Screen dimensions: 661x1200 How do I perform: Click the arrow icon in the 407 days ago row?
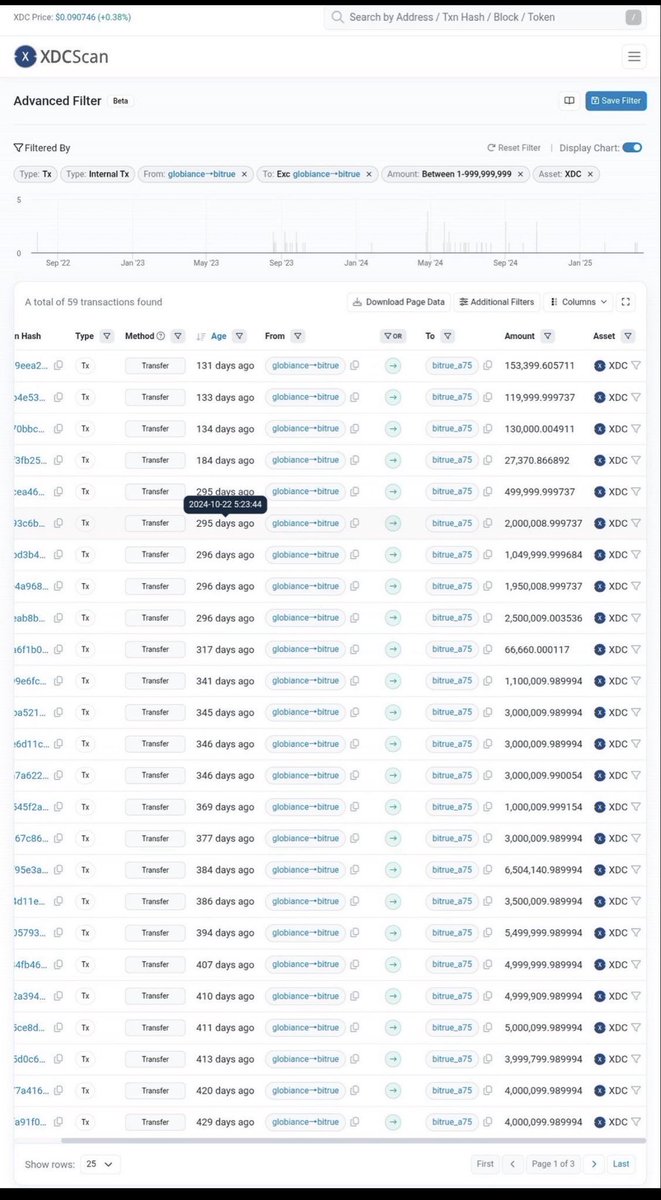[x=392, y=964]
